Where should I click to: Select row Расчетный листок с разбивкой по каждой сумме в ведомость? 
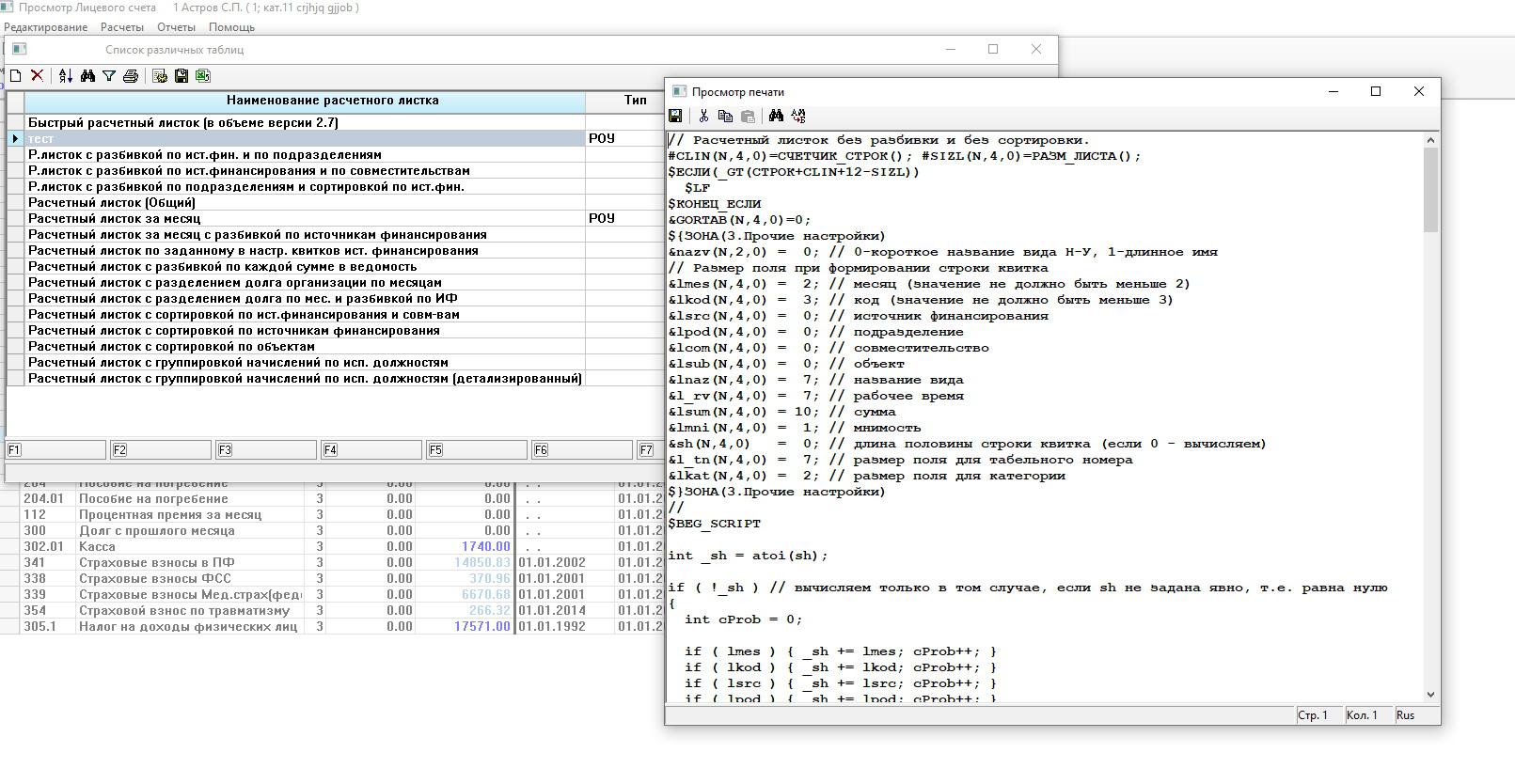click(305, 267)
